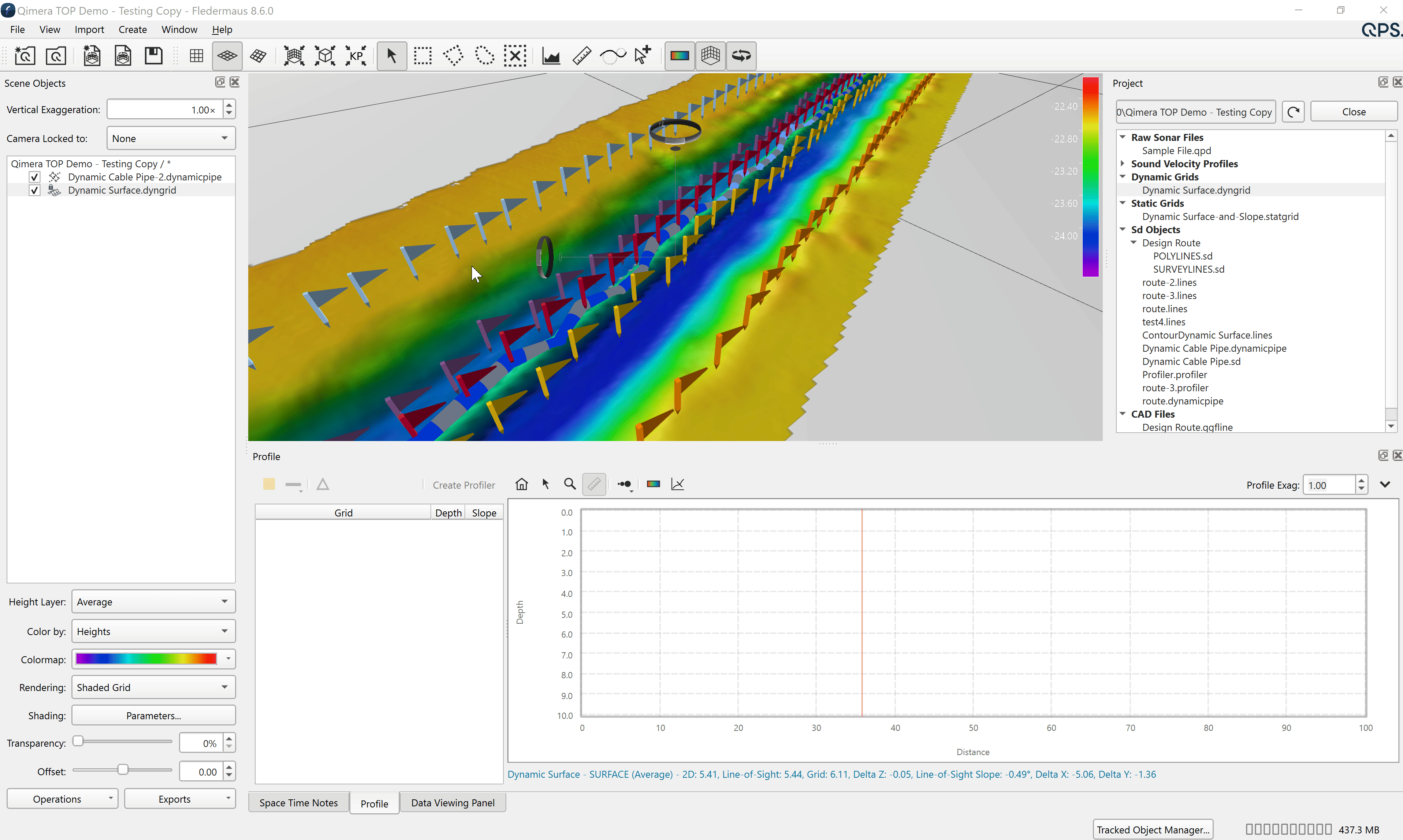Activate the measure ruler tool in toolbar
Screen dimensions: 1403x840
(581, 56)
